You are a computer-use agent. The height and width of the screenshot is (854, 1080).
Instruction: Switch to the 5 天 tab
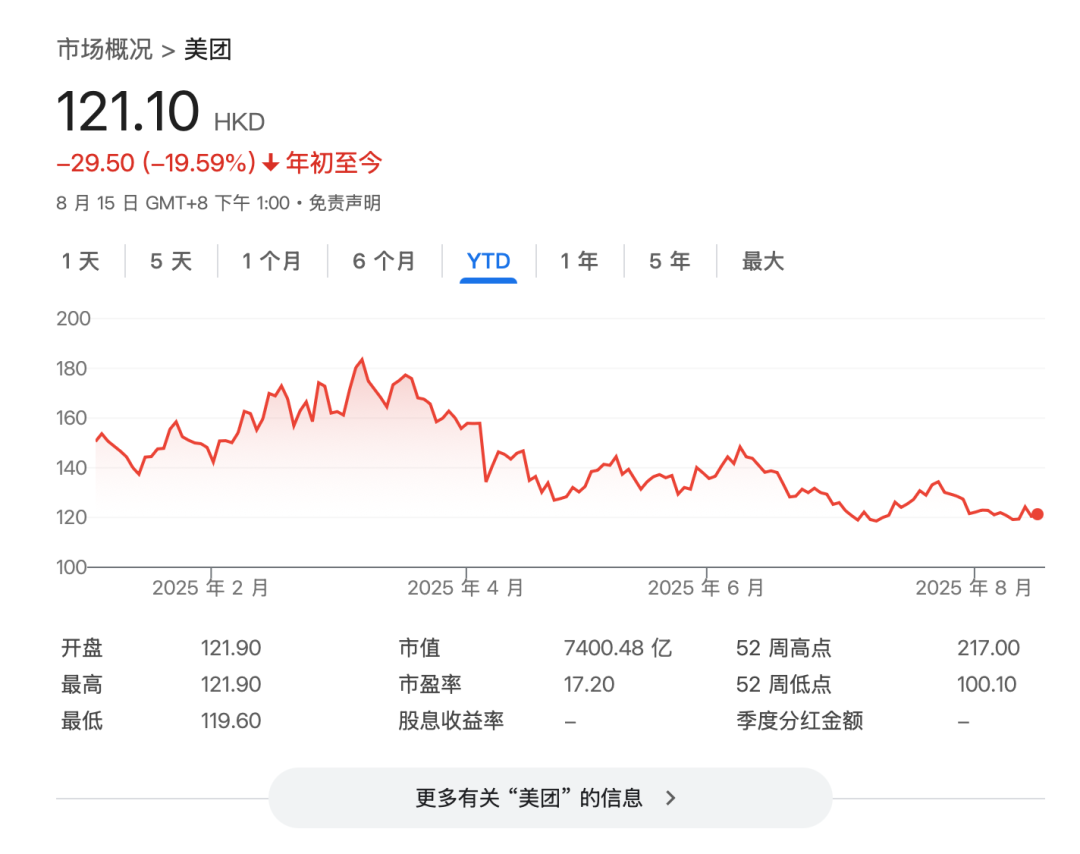click(x=170, y=262)
